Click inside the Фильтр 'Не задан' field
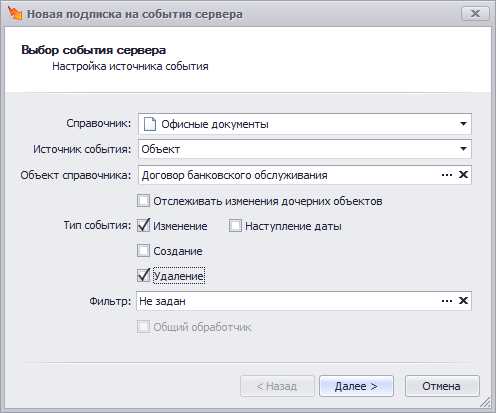 point(288,301)
